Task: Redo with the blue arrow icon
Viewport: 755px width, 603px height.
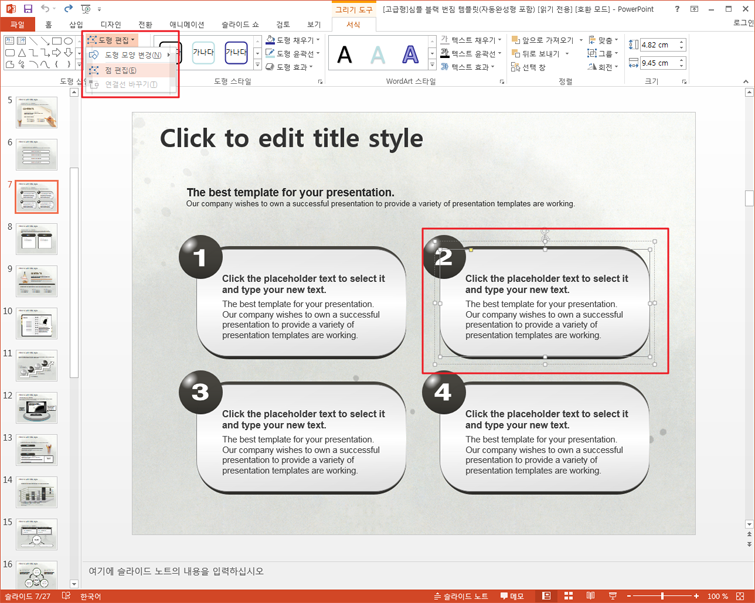Action: pos(68,9)
